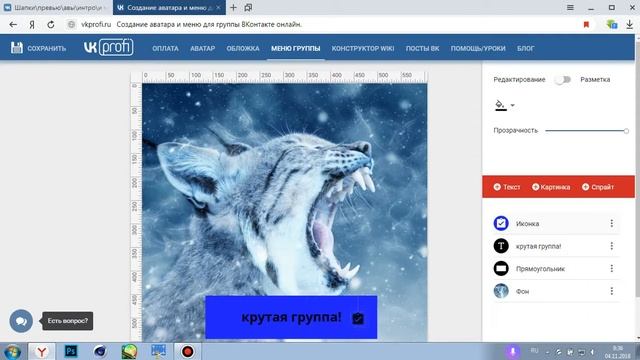Add a new Картинка element
This screenshot has width=640, height=360.
(551, 187)
